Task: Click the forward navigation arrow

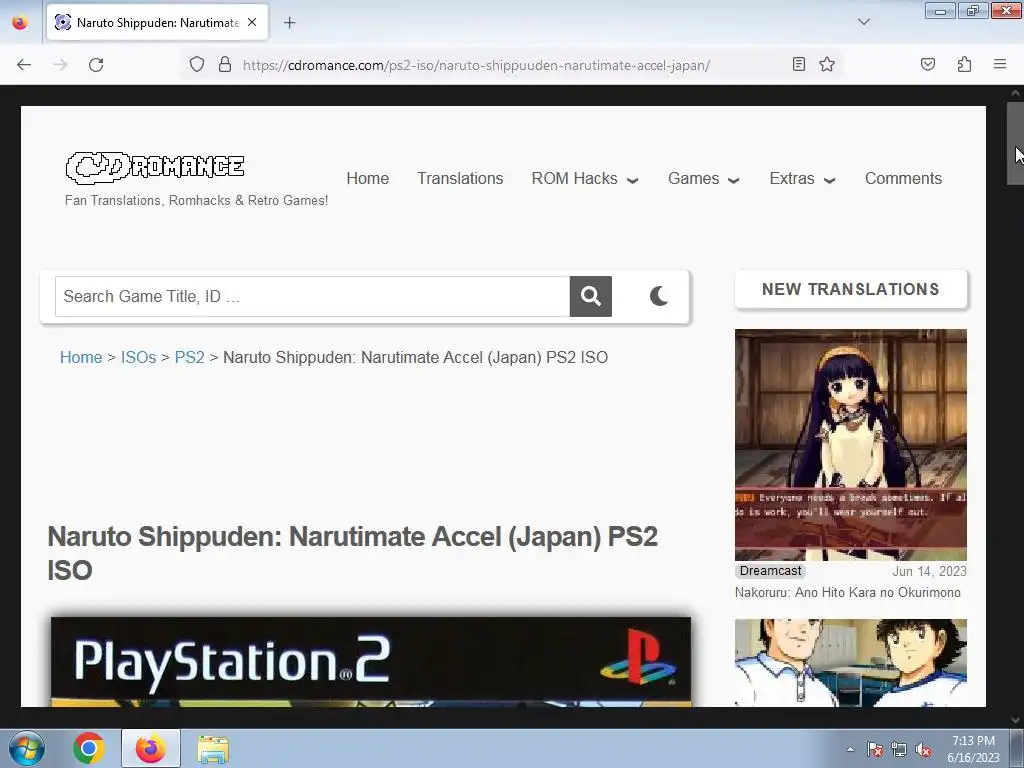Action: 60,65
